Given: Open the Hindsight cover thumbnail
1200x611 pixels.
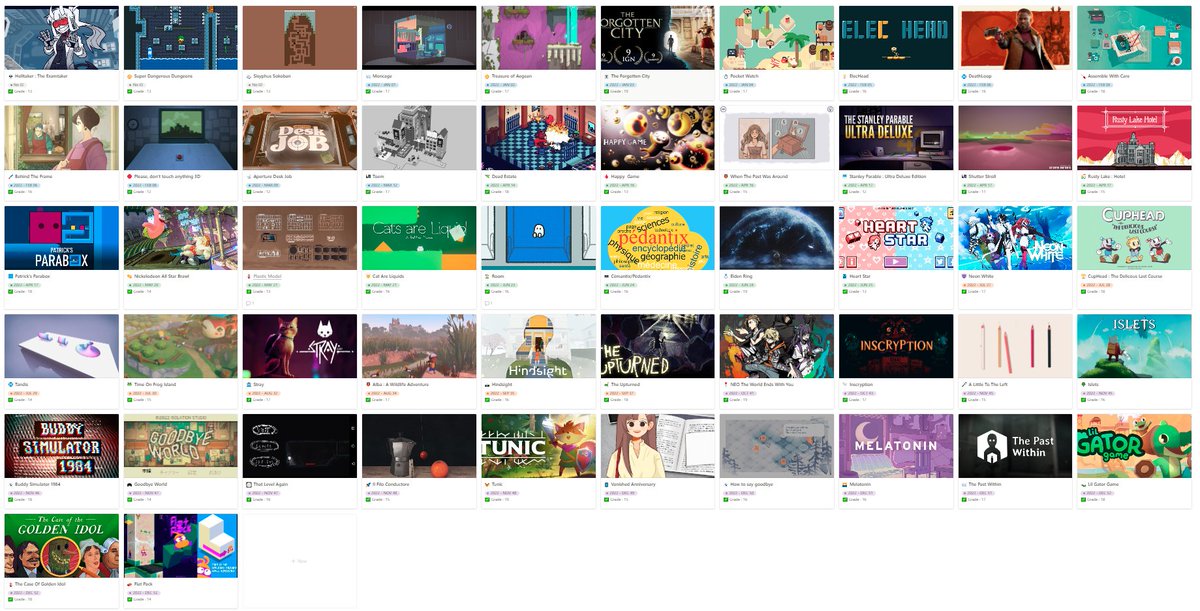Looking at the screenshot, I should [537, 346].
